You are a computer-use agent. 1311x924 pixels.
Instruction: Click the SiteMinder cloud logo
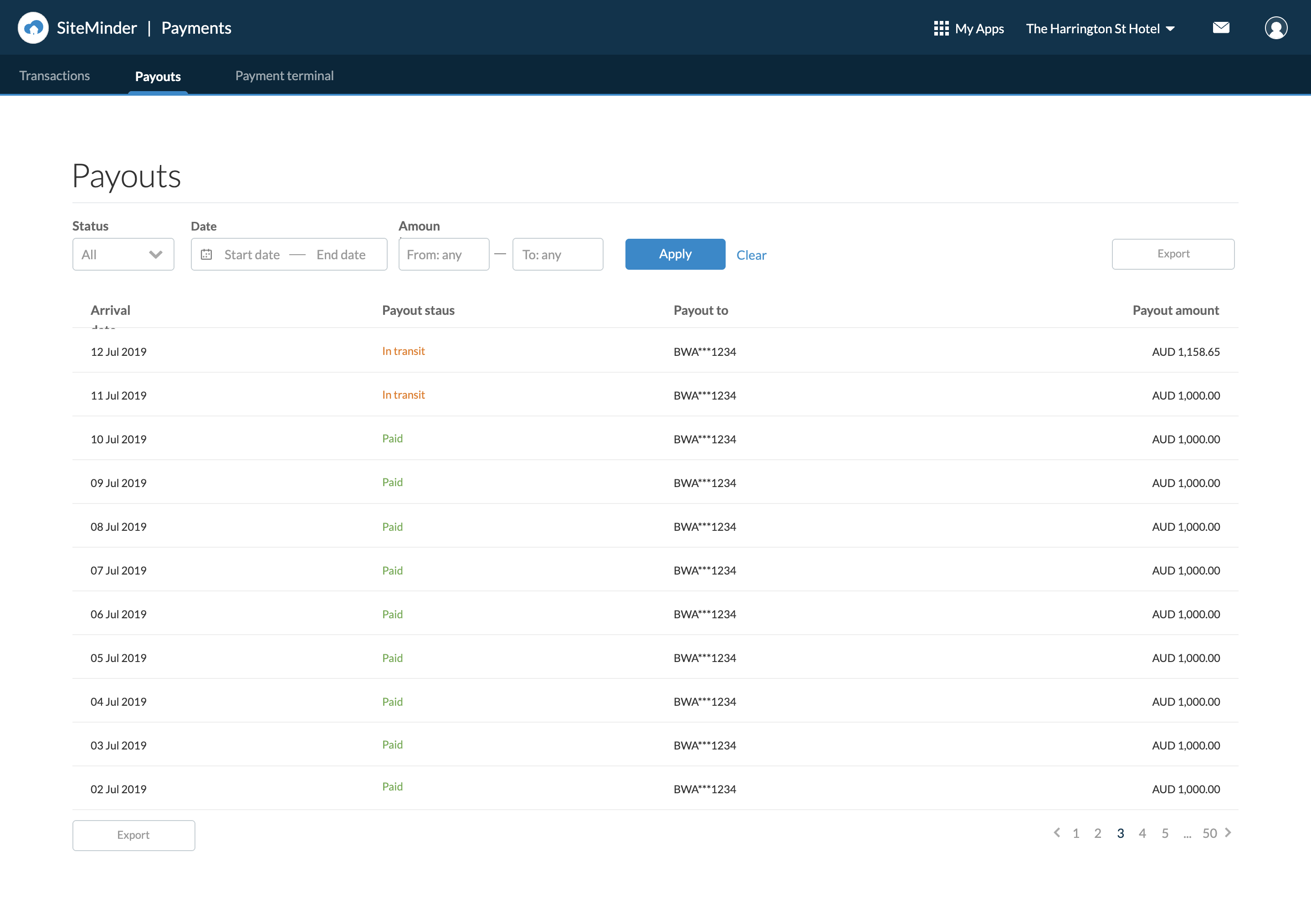click(x=33, y=27)
